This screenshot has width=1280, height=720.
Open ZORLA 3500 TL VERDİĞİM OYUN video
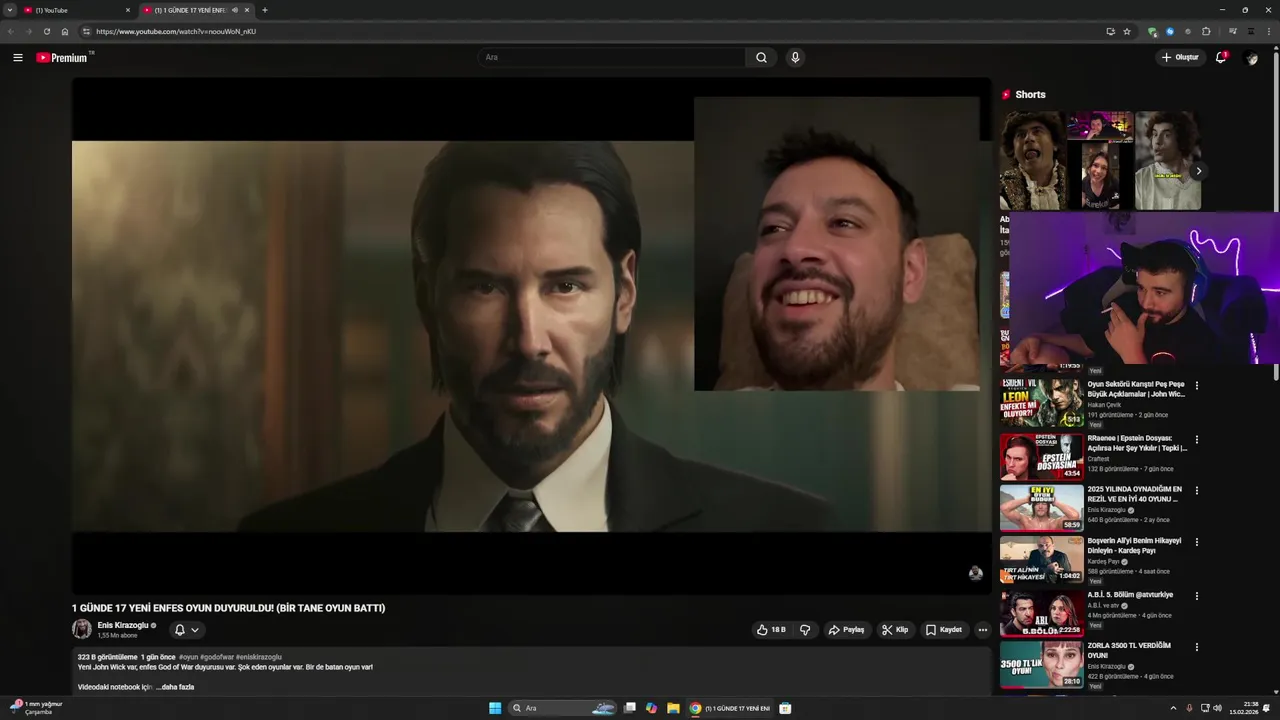[1128, 650]
